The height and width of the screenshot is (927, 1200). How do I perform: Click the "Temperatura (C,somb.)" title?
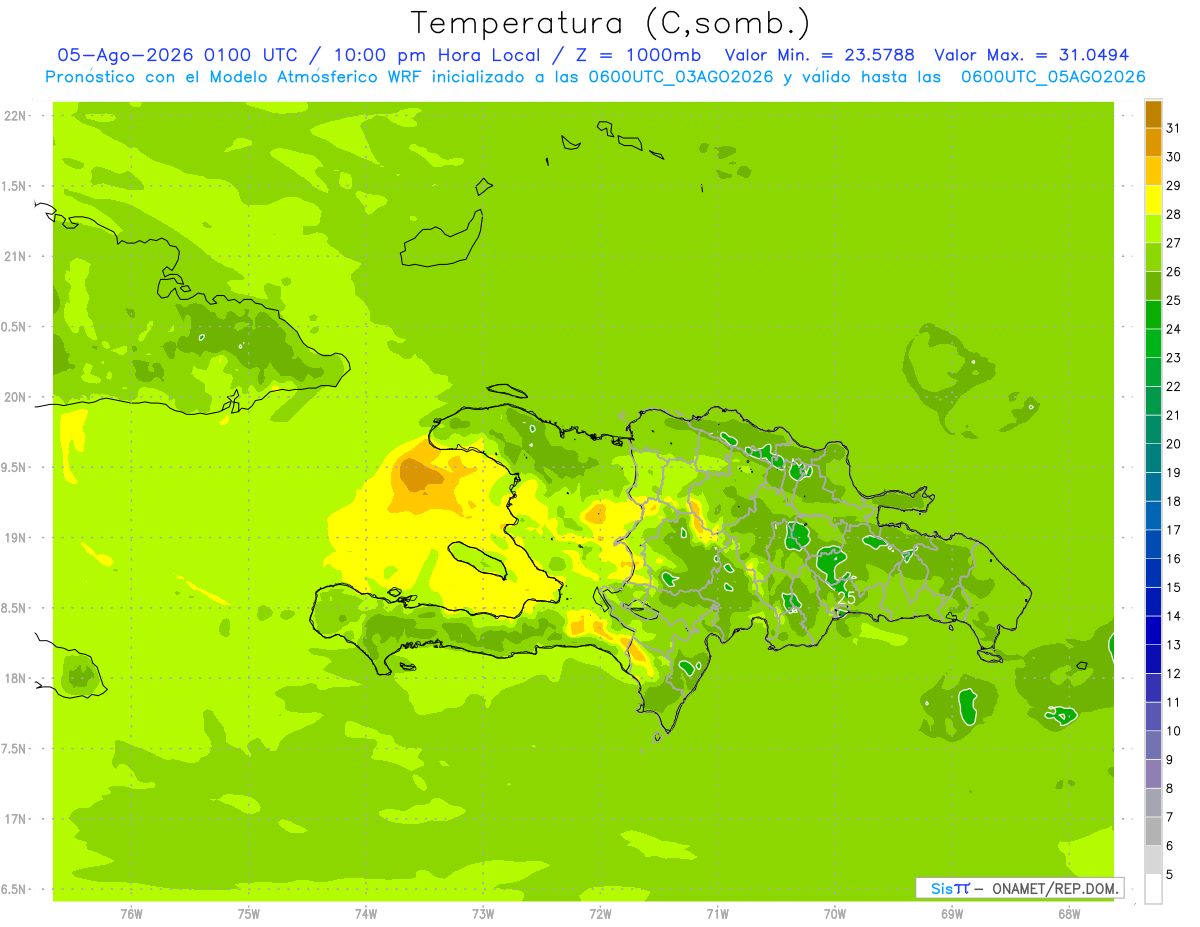[611, 23]
